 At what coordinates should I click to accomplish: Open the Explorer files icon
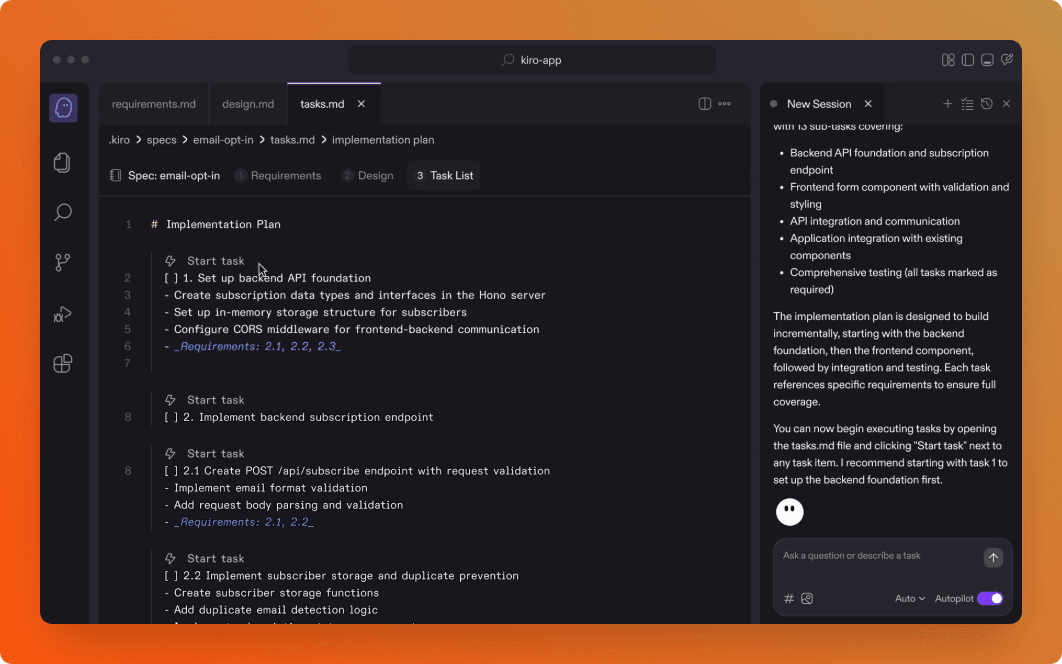(x=62, y=160)
